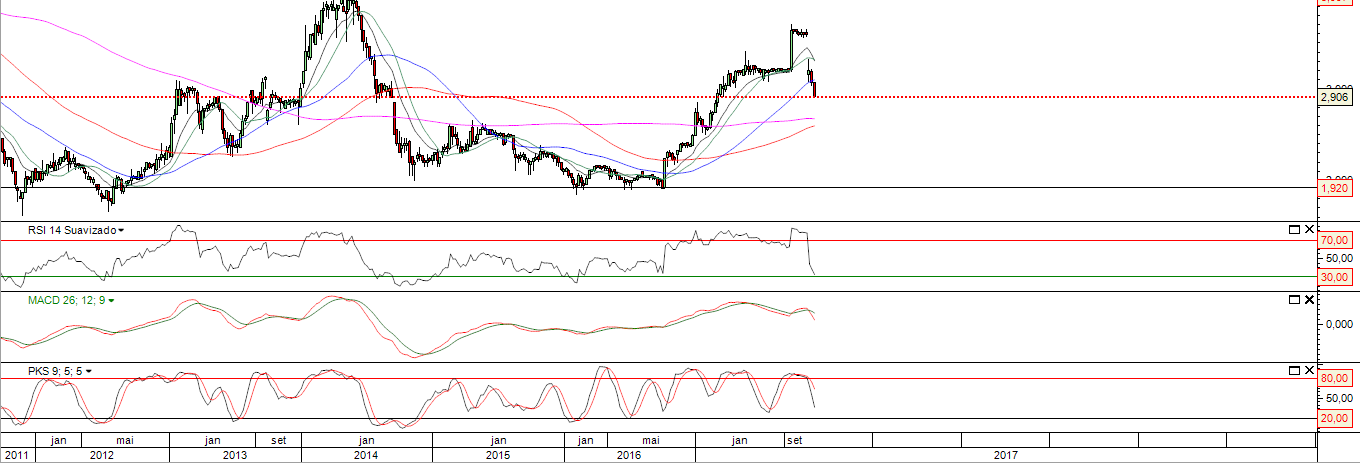
Task: Select the 2012 year segment on timeline
Action: 100,455
